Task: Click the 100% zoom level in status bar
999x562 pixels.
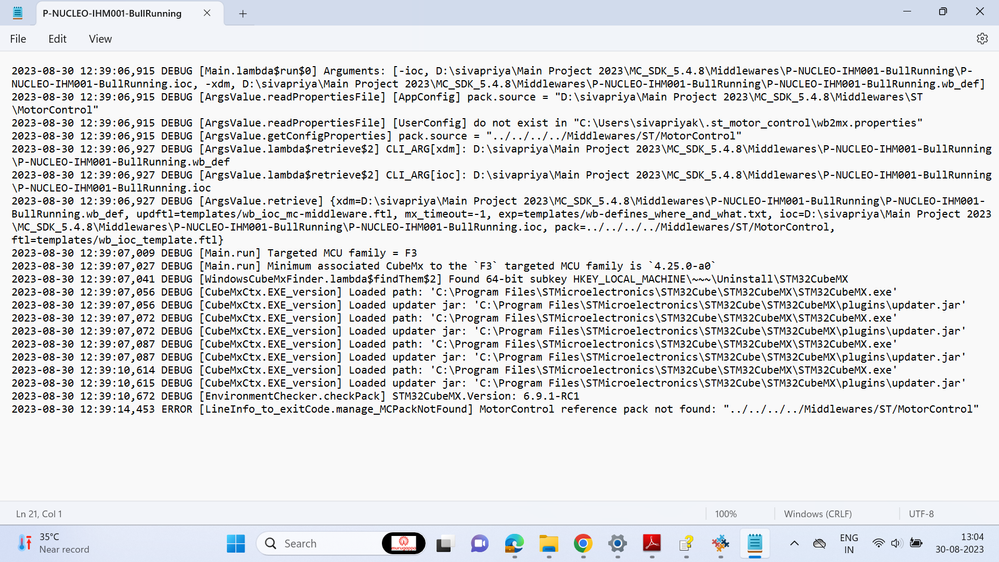Action: point(726,514)
